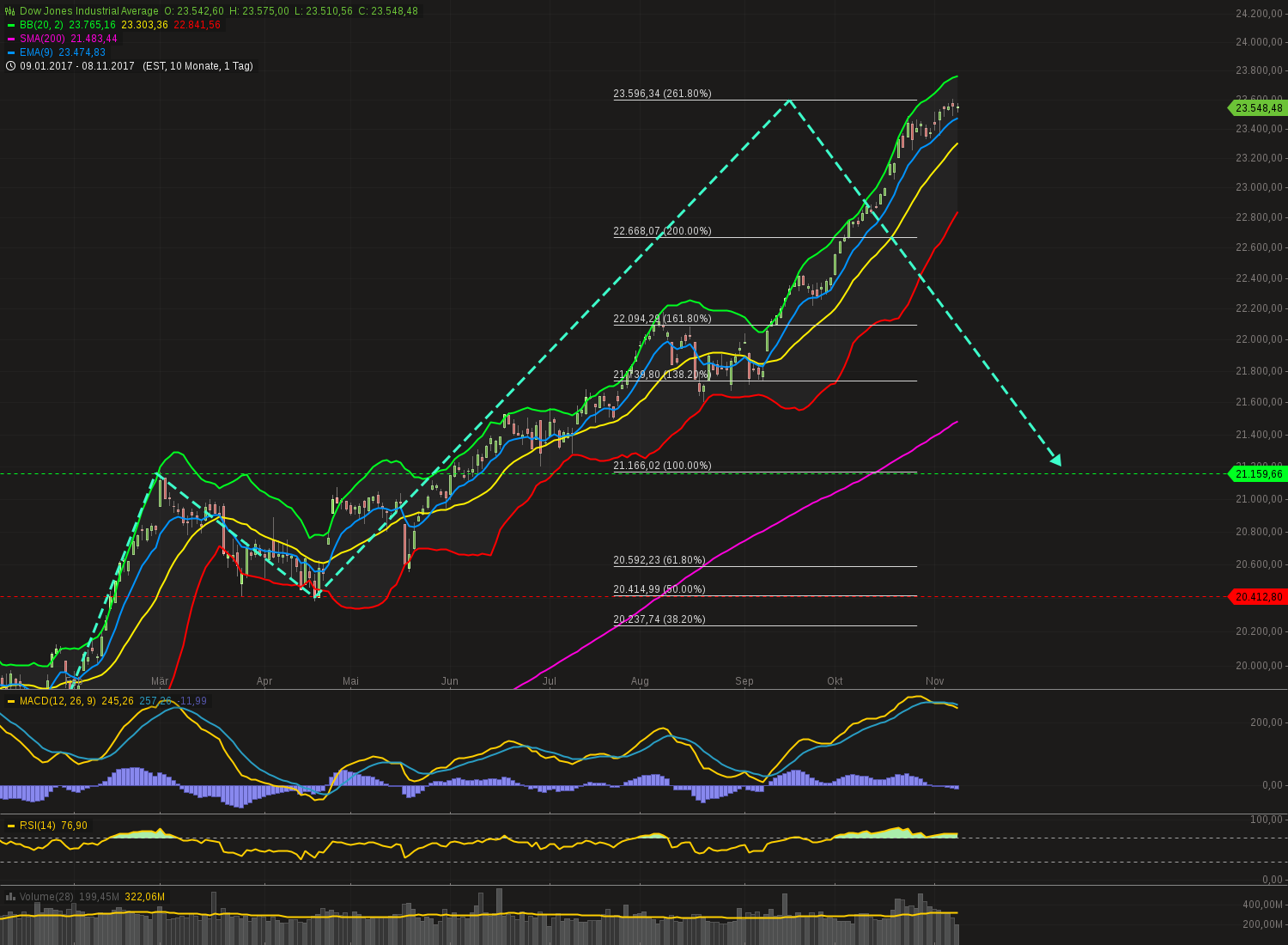Screen dimensions: 1288x945
Task: Click the Aug label on the time axis
Action: point(640,681)
